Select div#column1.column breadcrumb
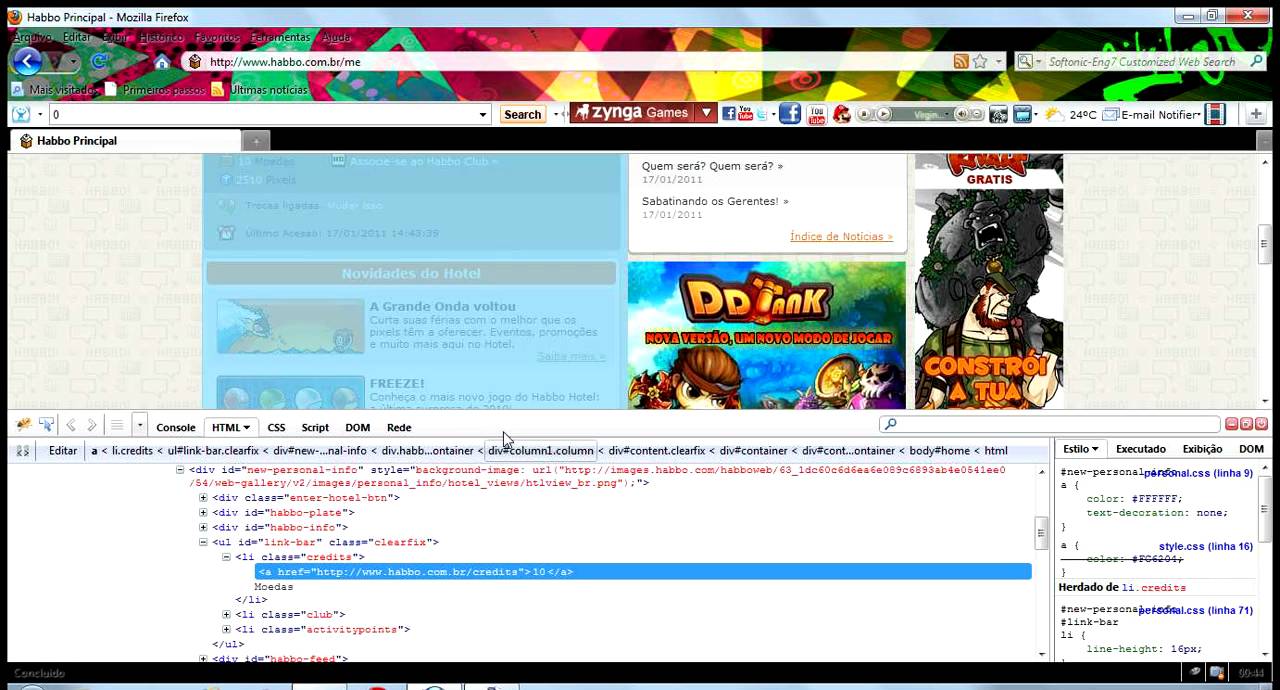Viewport: 1280px width, 690px height. (x=541, y=450)
